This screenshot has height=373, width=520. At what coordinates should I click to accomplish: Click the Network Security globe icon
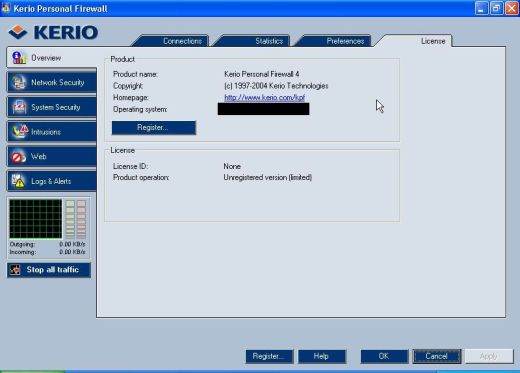click(19, 82)
